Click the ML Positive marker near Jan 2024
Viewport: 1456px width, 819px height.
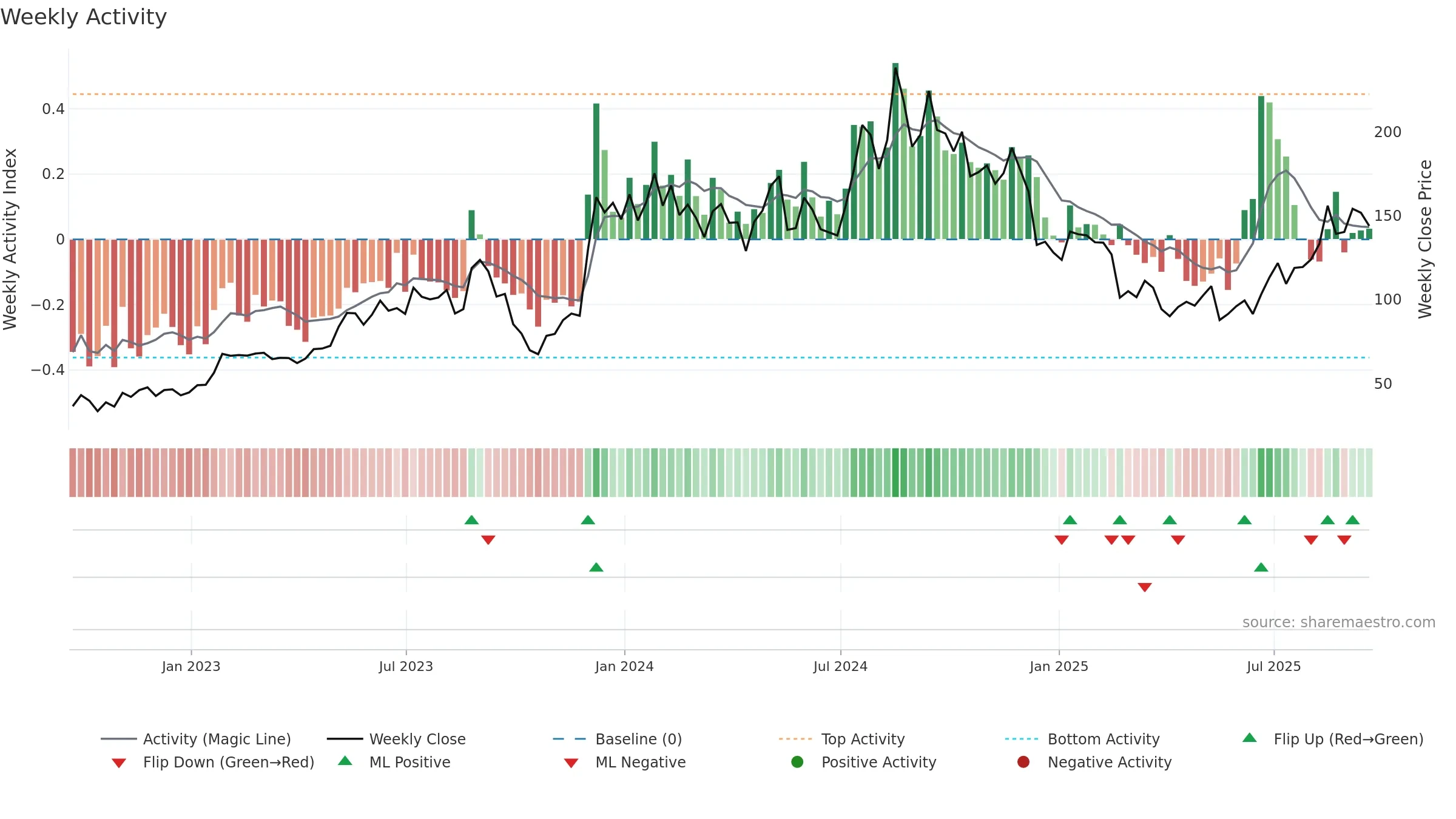click(x=596, y=567)
